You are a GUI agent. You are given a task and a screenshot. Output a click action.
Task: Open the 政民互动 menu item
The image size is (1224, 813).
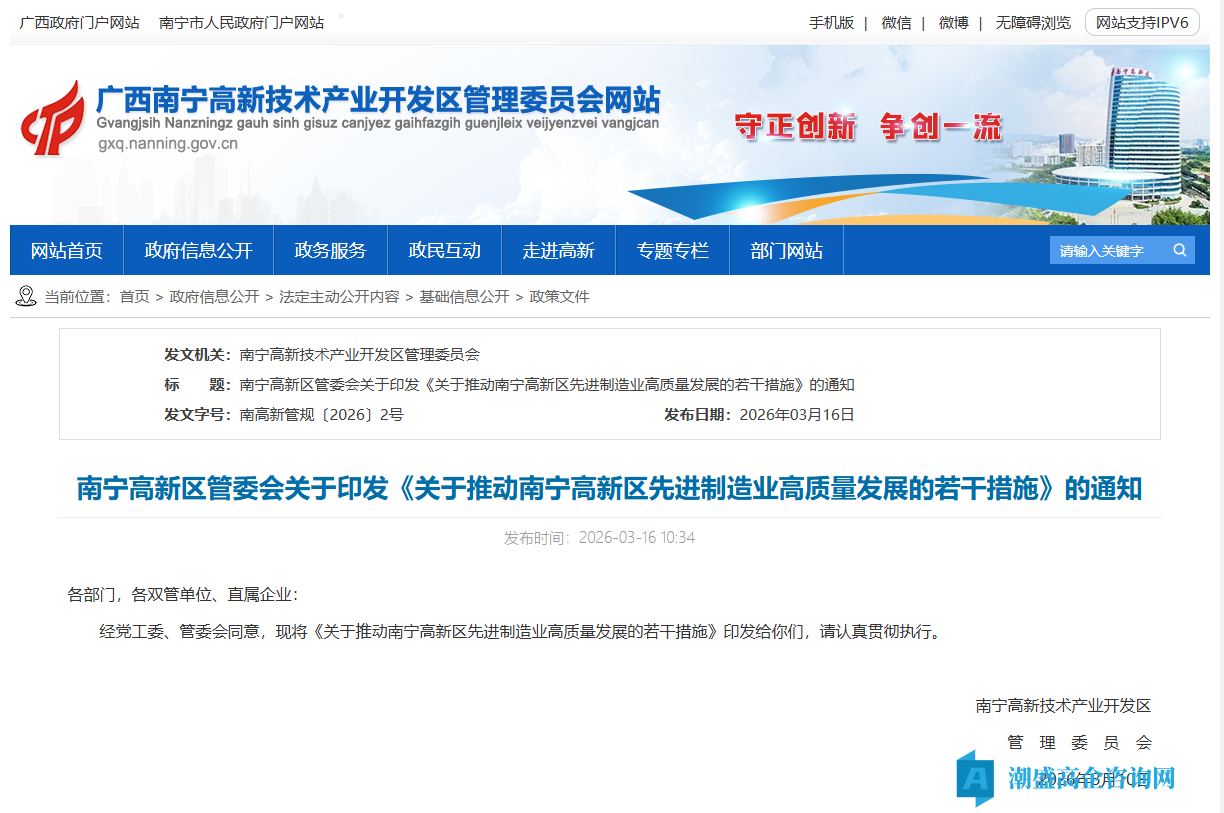pos(444,250)
